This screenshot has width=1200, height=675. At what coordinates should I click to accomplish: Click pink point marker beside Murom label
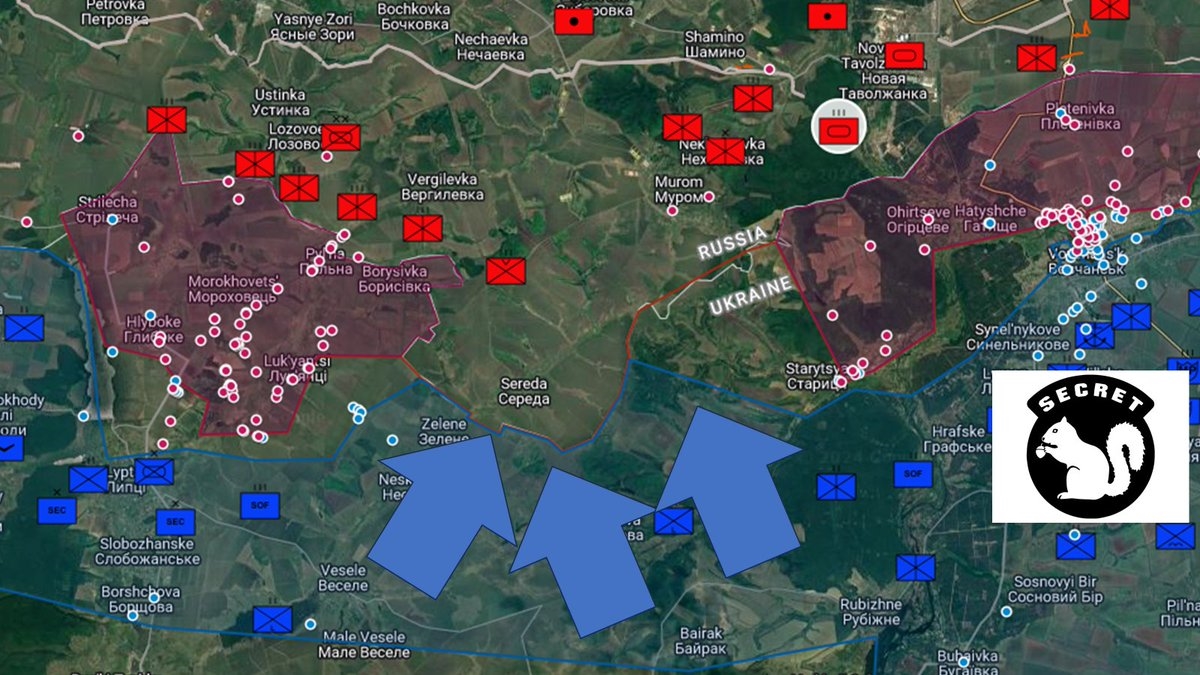709,196
